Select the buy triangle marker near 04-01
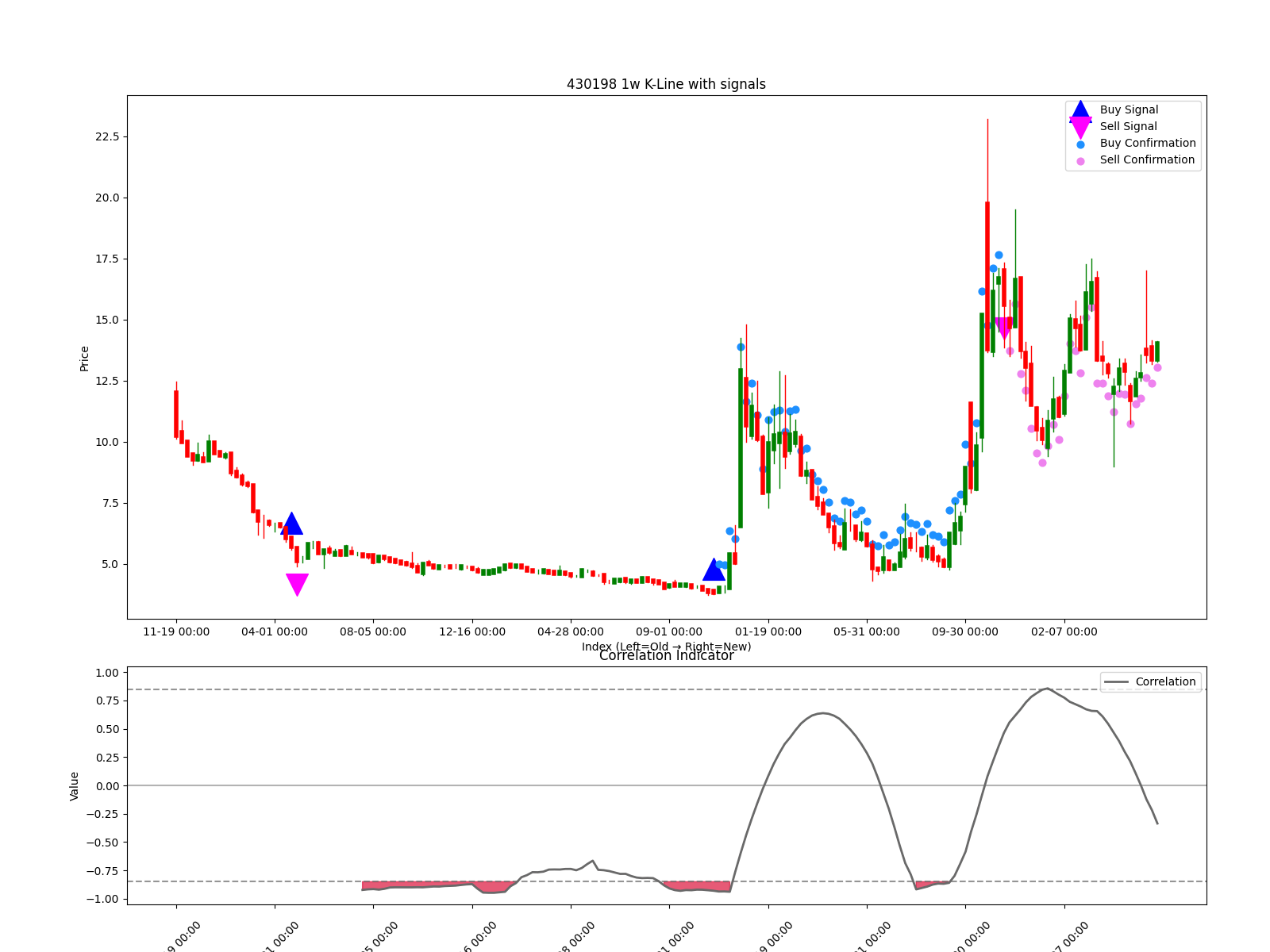The width and height of the screenshot is (1270, 952). click(x=291, y=524)
